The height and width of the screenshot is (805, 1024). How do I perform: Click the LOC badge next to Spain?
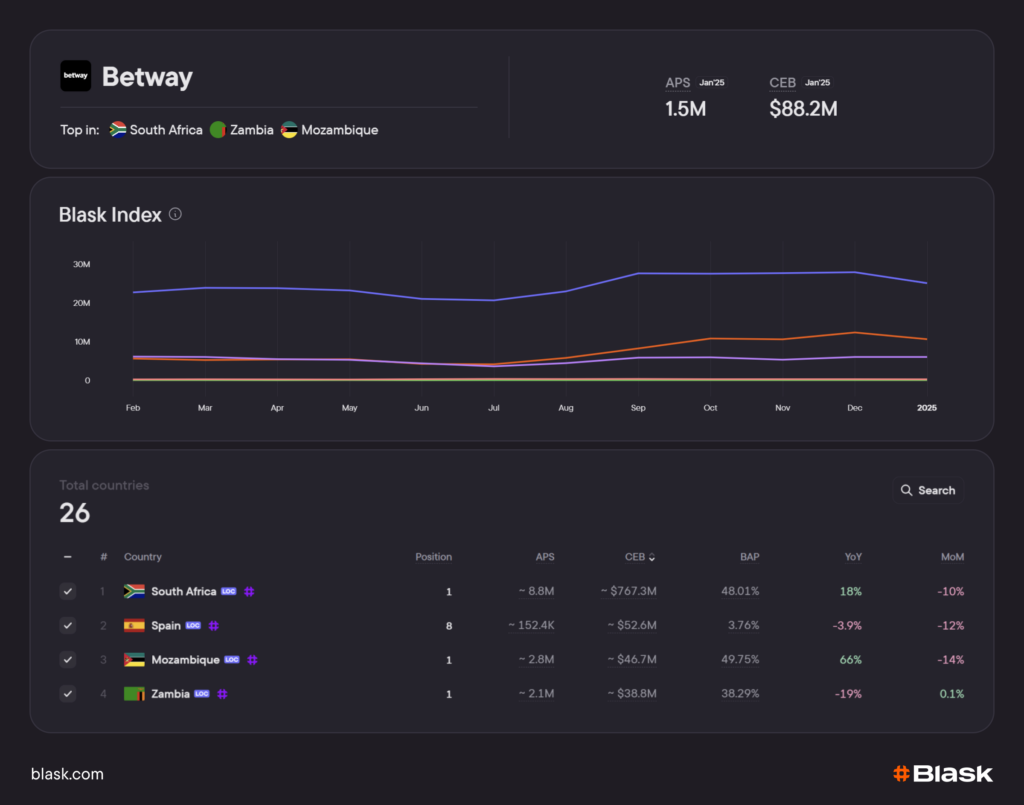[x=193, y=626]
